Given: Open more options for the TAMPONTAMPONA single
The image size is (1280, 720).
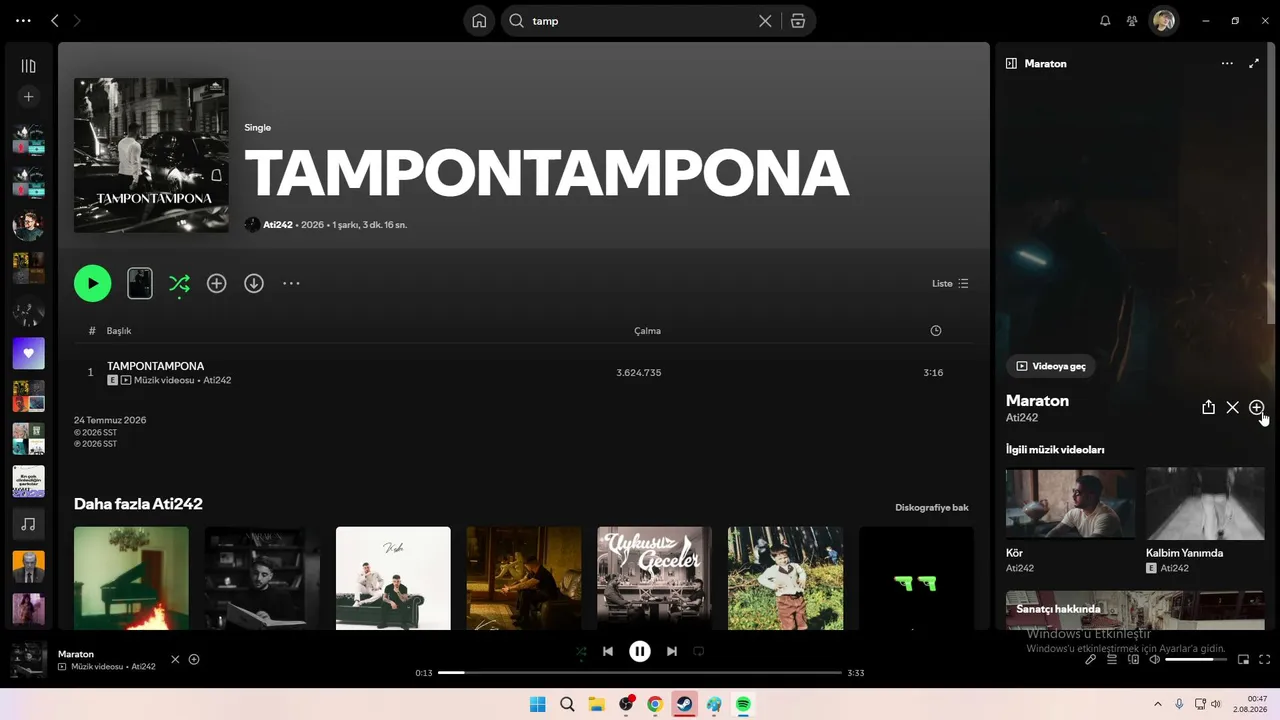Looking at the screenshot, I should (291, 283).
